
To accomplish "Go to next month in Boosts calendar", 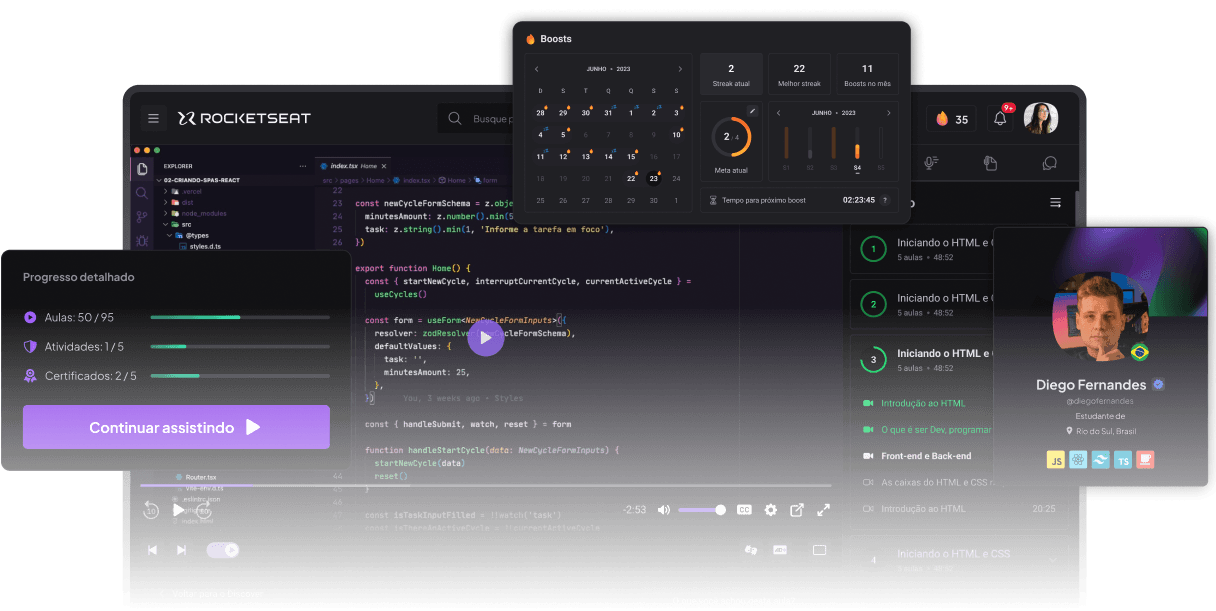I will 680,69.
